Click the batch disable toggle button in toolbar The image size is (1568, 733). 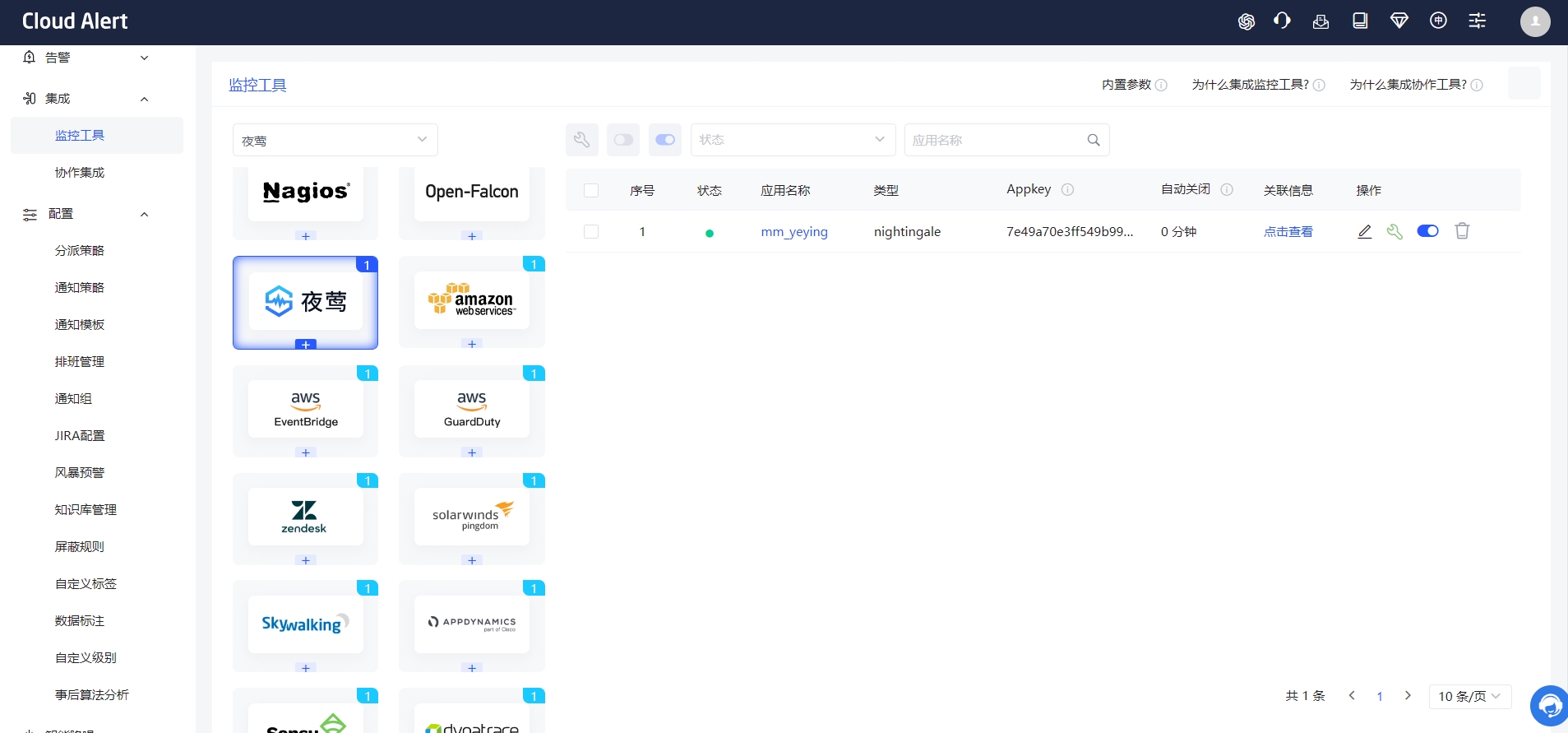click(x=623, y=140)
